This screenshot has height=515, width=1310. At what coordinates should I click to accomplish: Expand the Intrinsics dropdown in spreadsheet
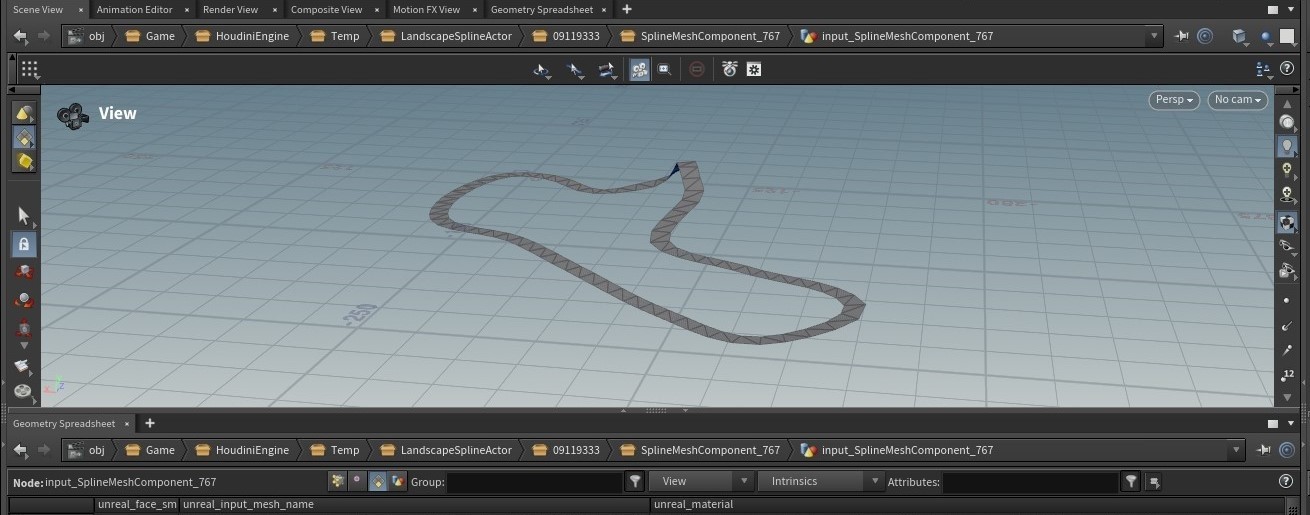821,482
